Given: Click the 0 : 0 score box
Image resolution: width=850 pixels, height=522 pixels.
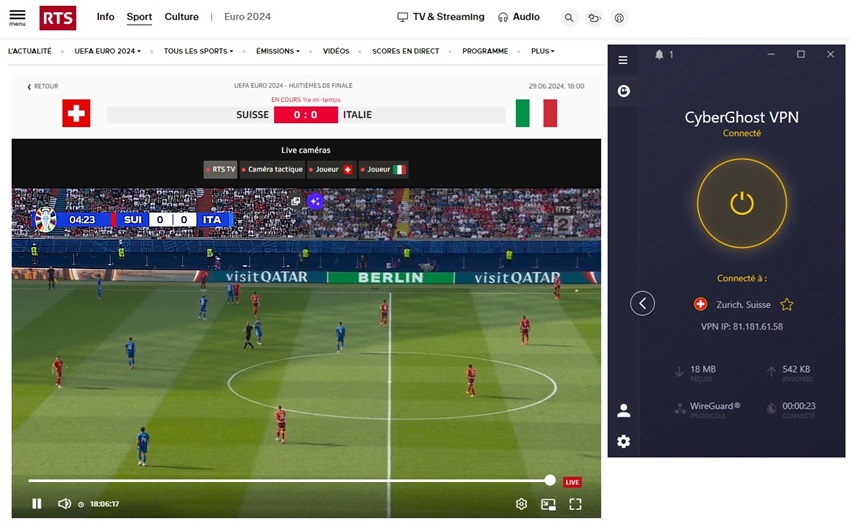Looking at the screenshot, I should pos(306,115).
